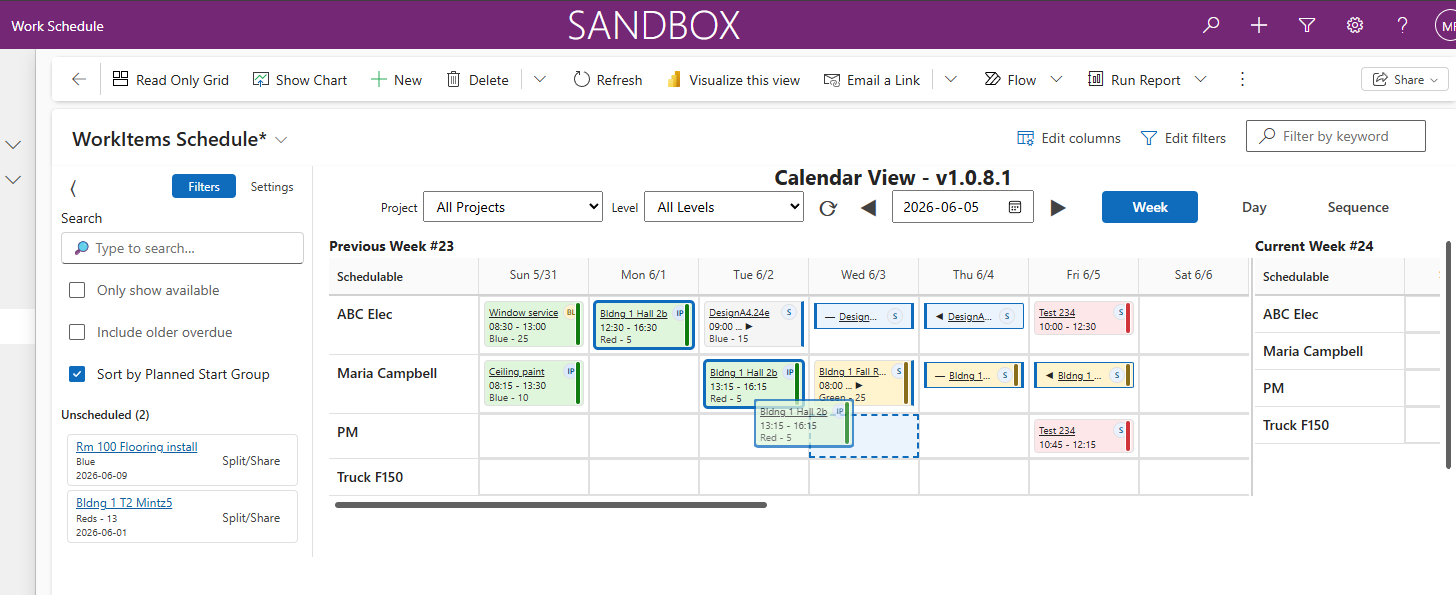Image resolution: width=1456 pixels, height=595 pixels.
Task: Click horizontal scrollbar below the calendar grid
Action: [x=551, y=505]
